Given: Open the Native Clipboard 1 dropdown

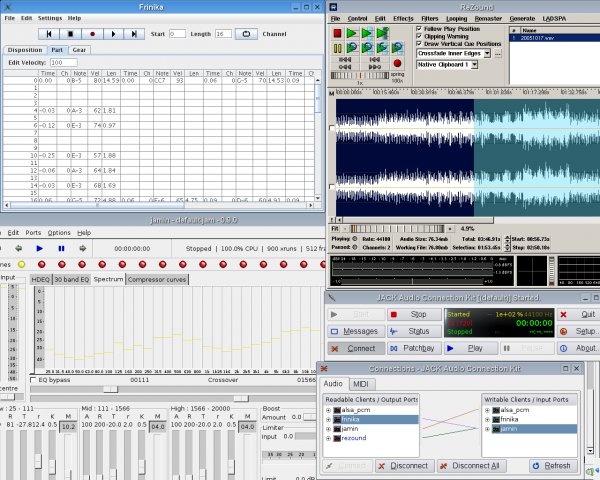Looking at the screenshot, I should coord(472,66).
